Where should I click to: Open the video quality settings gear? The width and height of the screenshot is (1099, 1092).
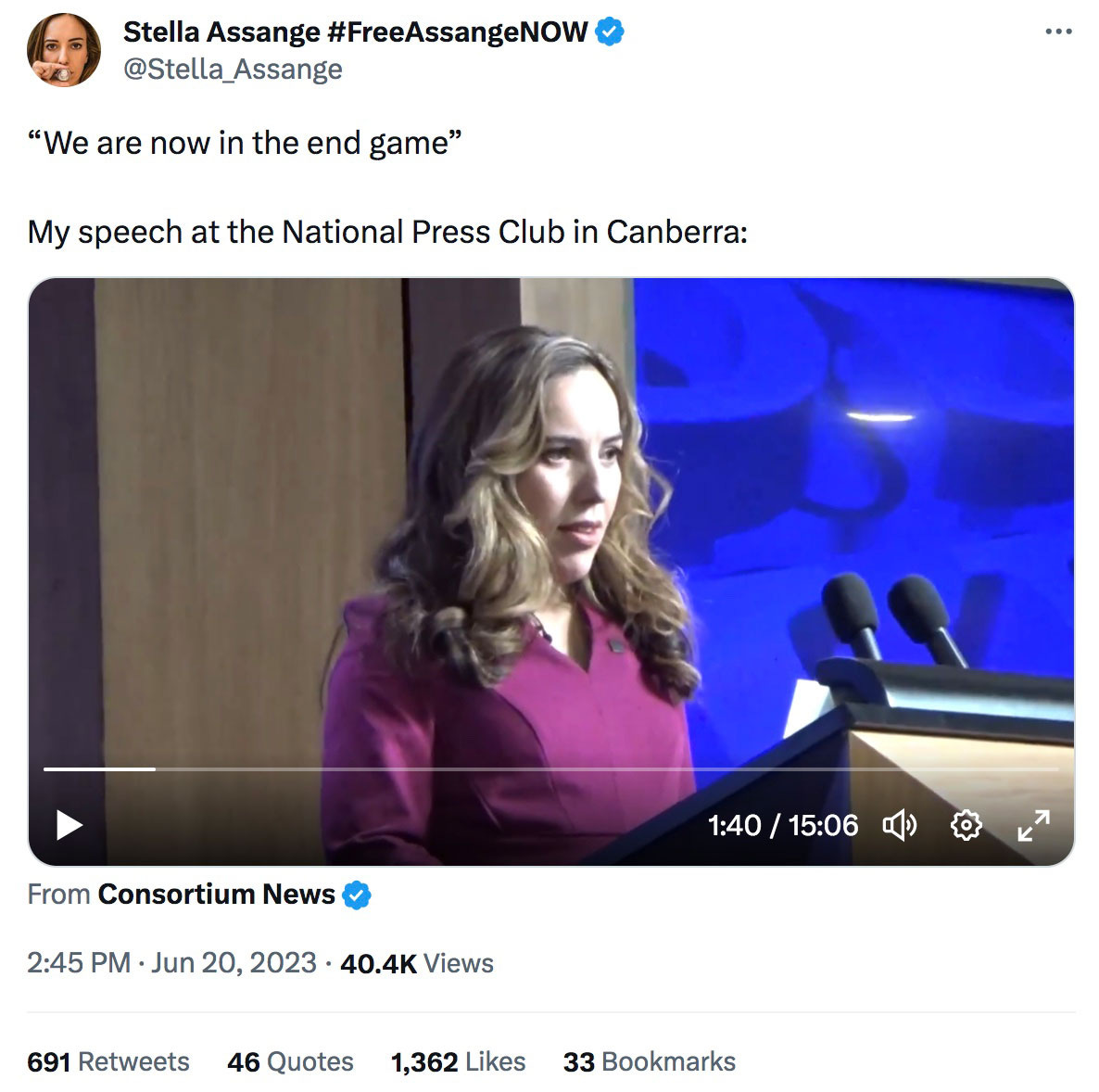pyautogui.click(x=966, y=825)
